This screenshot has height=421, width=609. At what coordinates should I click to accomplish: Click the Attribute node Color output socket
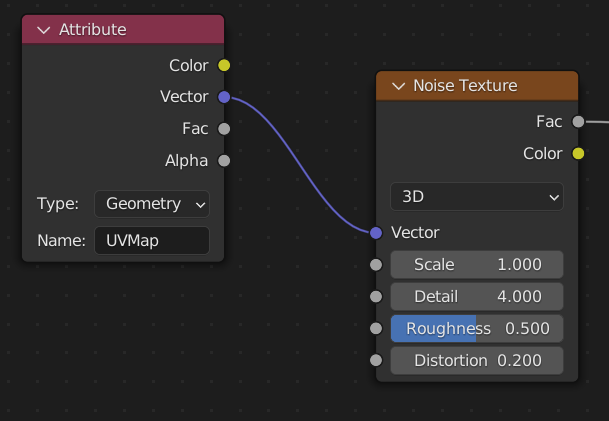[x=224, y=66]
